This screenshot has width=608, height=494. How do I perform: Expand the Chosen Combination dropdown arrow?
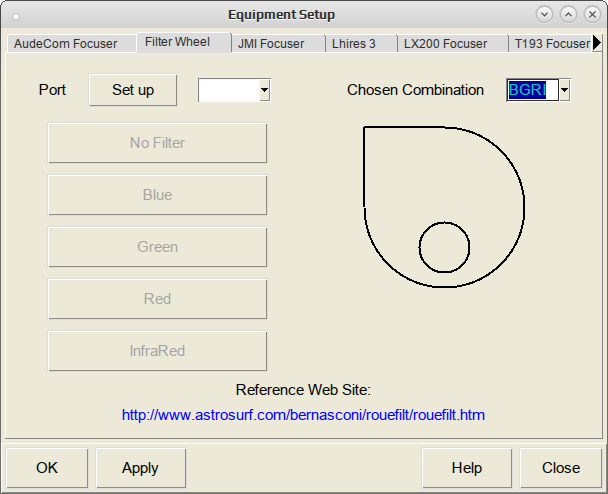pyautogui.click(x=565, y=90)
